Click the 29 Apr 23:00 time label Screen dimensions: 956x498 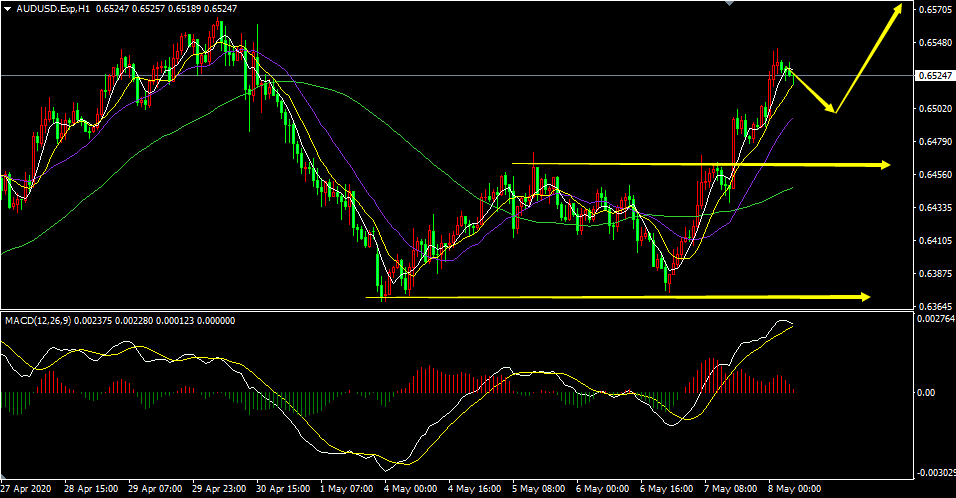(x=219, y=489)
